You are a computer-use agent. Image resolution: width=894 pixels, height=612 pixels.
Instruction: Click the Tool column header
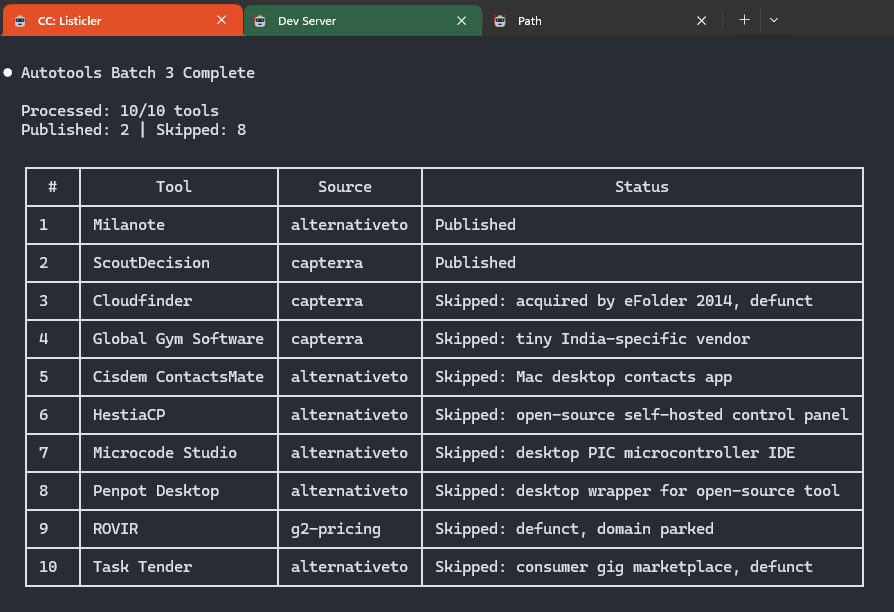tap(174, 187)
